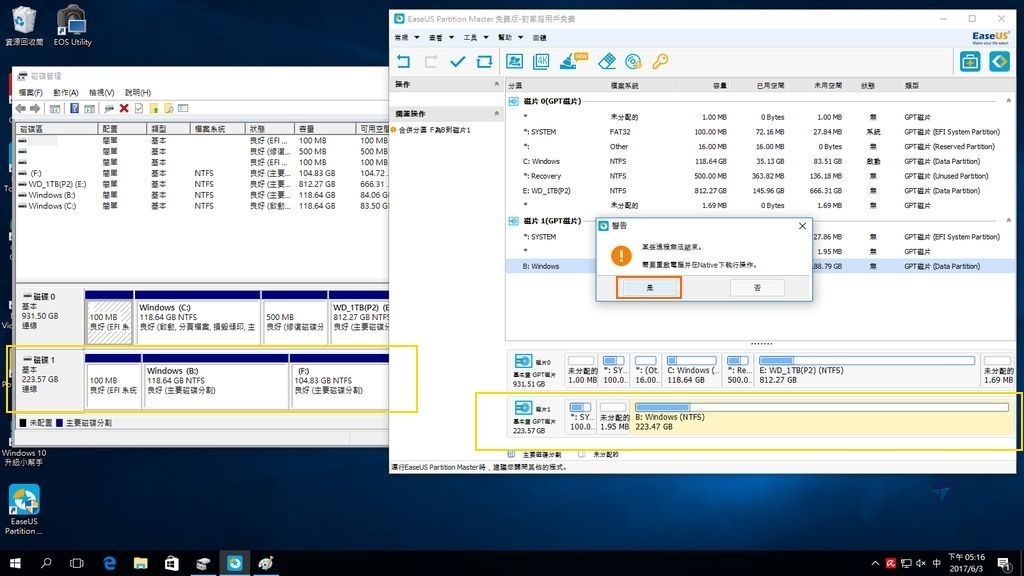Screen dimensions: 1024x576
Task: Click the Undo arrow in EaseUS toolbar
Action: (x=404, y=62)
